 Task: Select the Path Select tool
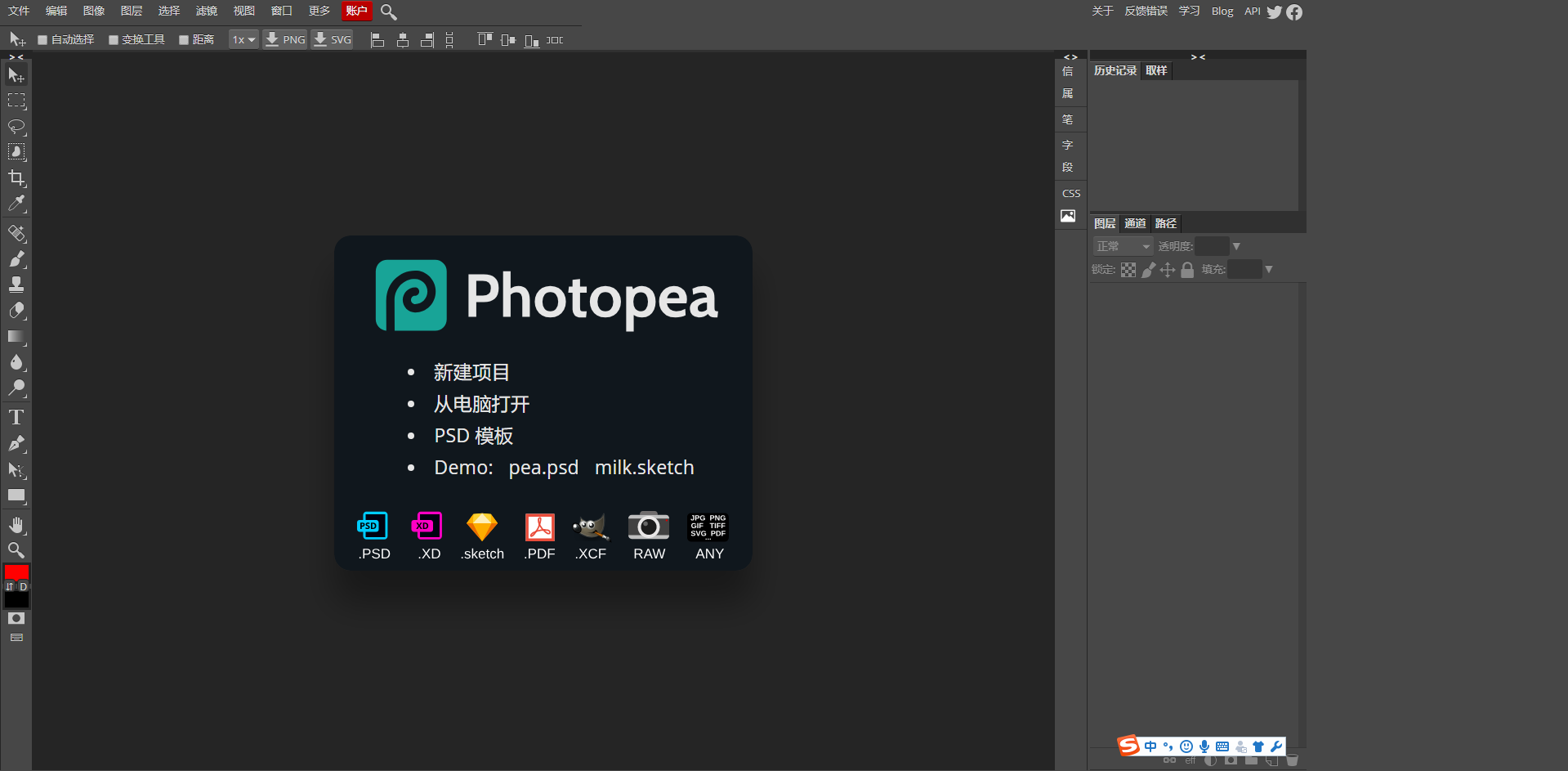point(16,470)
